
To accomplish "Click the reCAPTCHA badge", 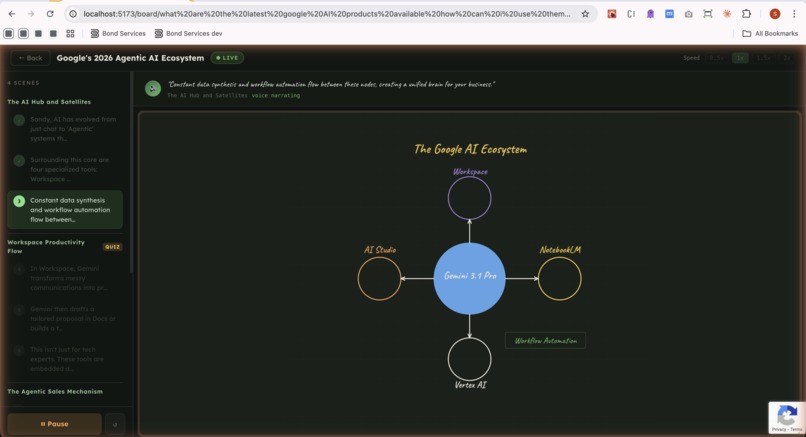I will pos(787,417).
